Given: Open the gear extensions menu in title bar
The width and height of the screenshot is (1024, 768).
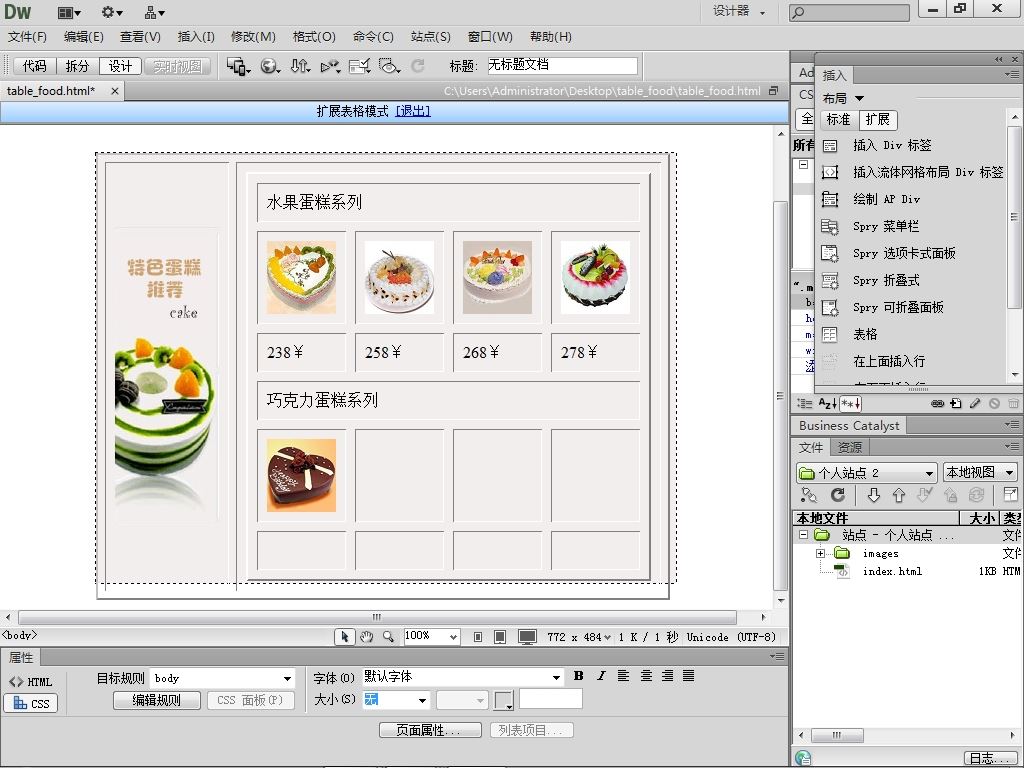Looking at the screenshot, I should [x=112, y=12].
